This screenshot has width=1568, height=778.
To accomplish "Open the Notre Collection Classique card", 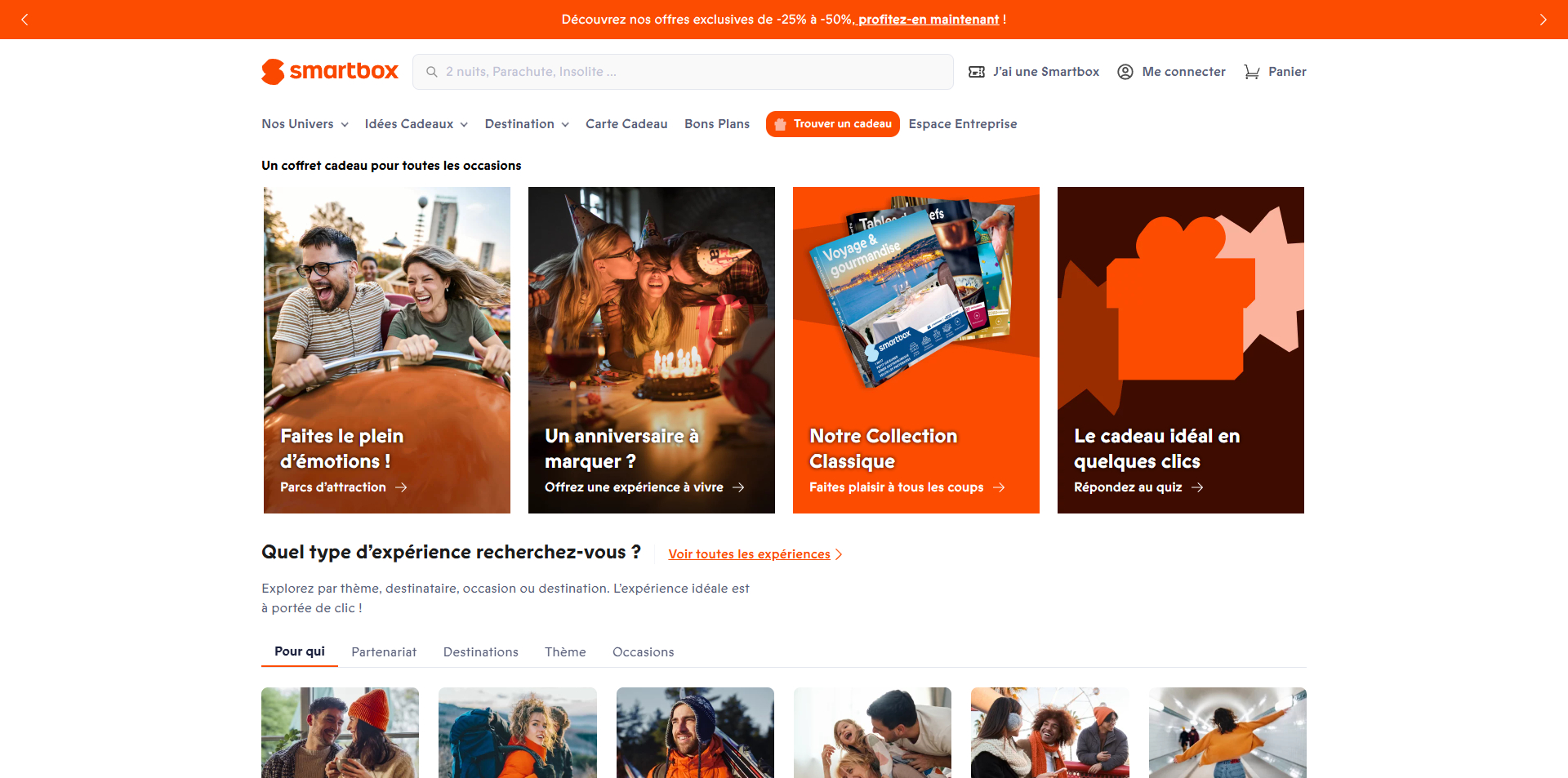I will click(916, 350).
